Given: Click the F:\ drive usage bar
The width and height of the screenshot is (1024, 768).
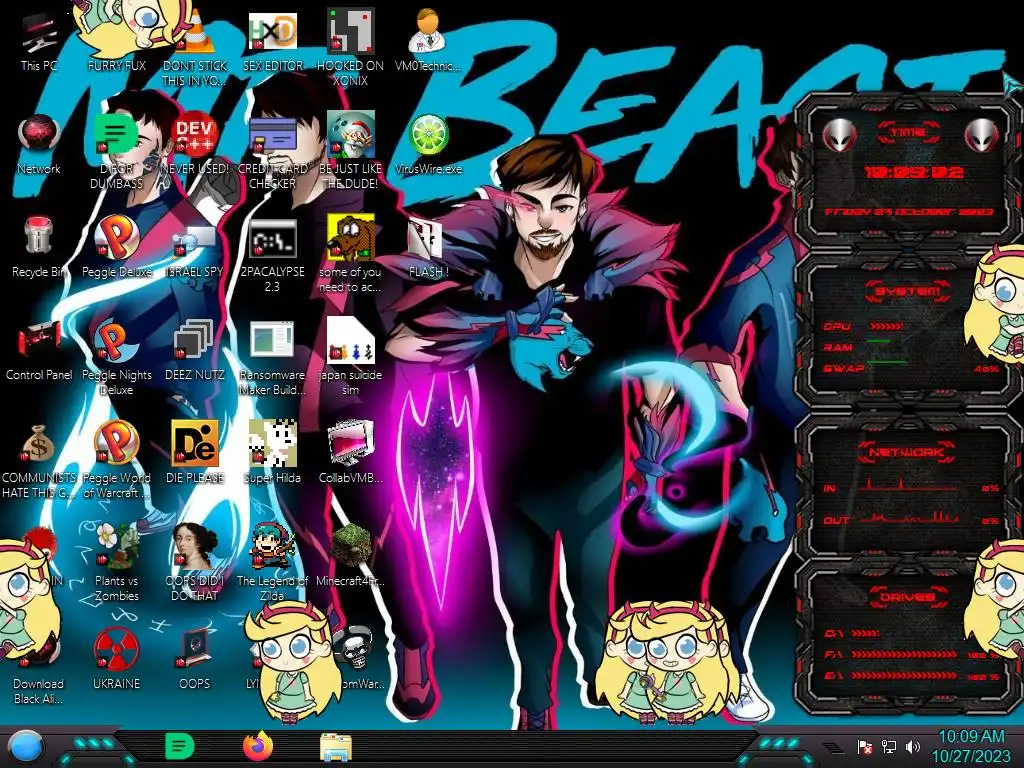Looking at the screenshot, I should click(x=905, y=654).
